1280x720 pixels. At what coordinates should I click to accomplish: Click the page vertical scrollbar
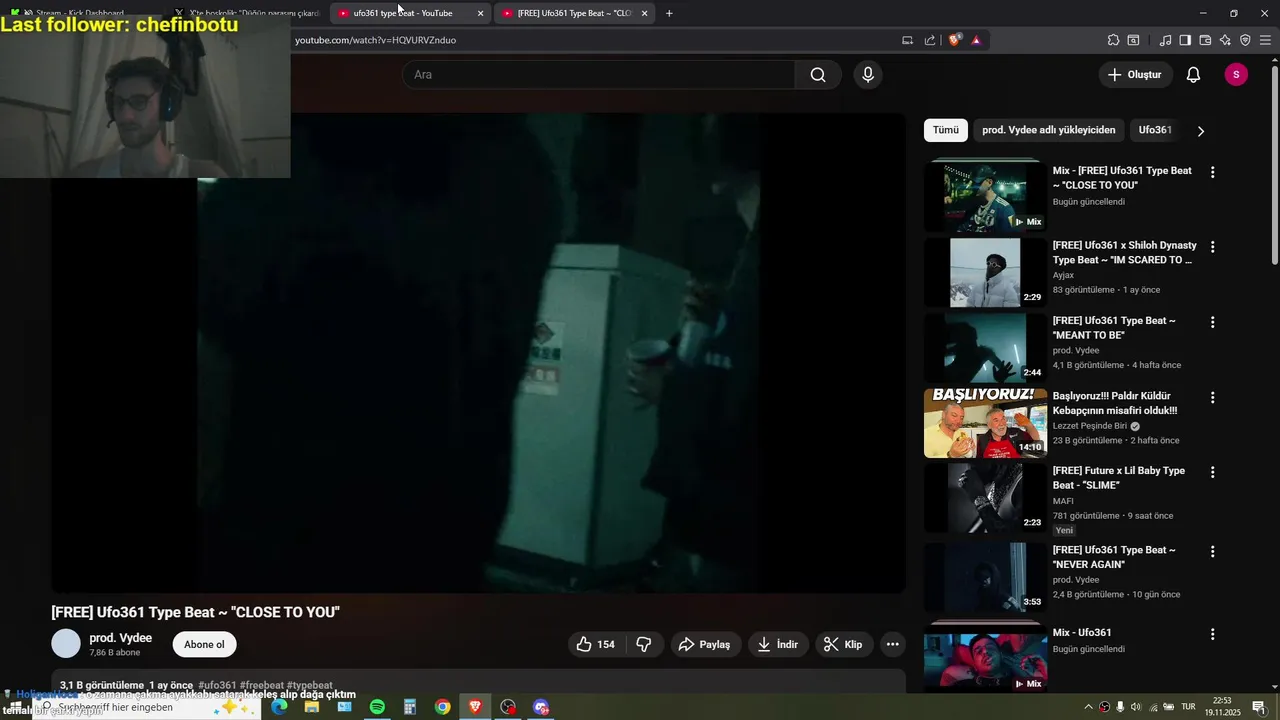tap(1274, 165)
